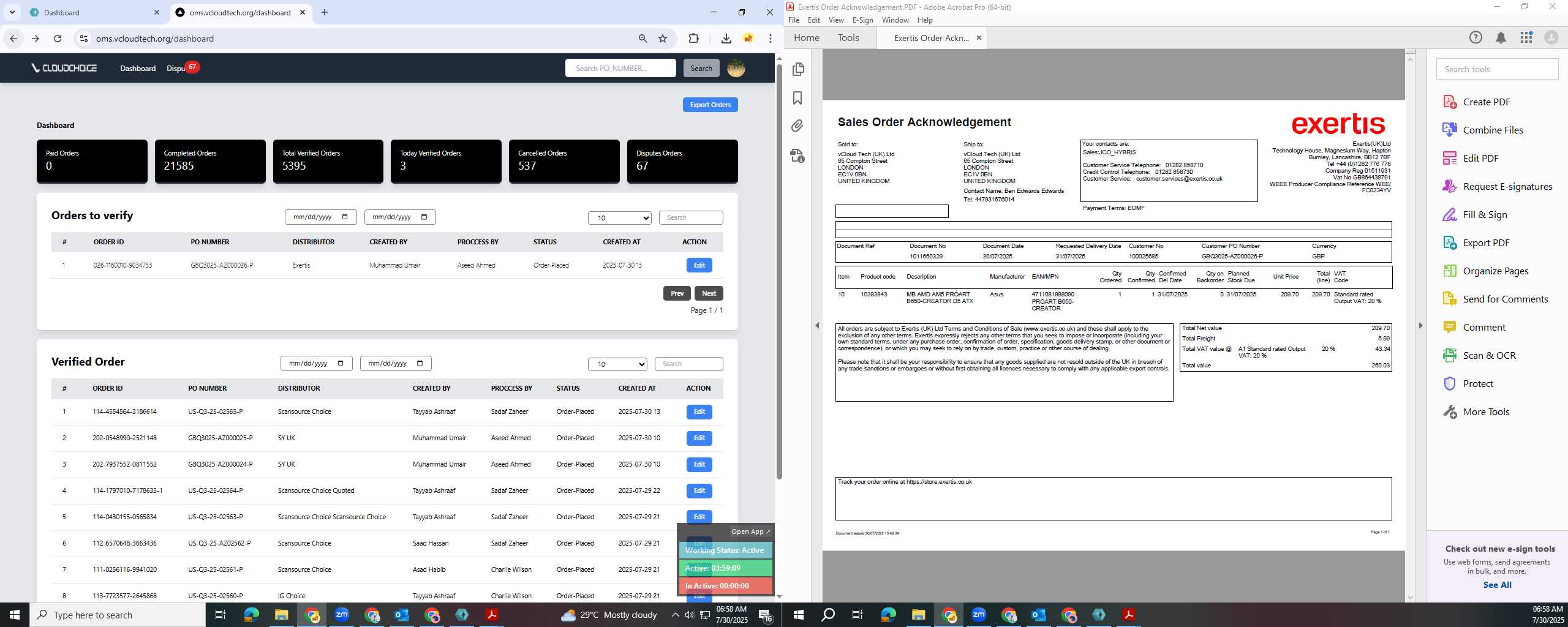The image size is (1568, 627).
Task: Open More Tools in Acrobat
Action: click(x=1476, y=411)
